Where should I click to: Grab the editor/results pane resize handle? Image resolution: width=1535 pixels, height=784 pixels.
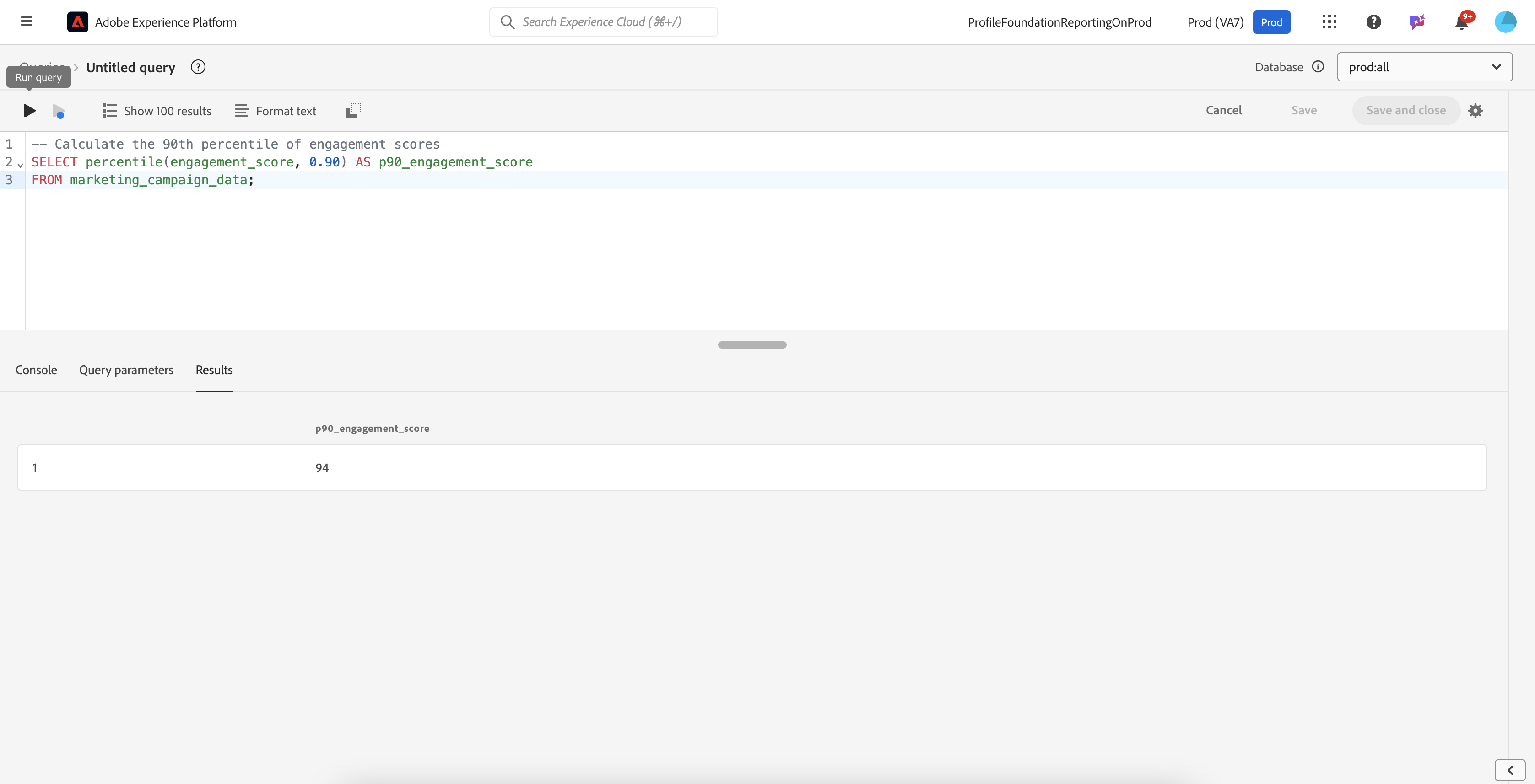tap(752, 345)
